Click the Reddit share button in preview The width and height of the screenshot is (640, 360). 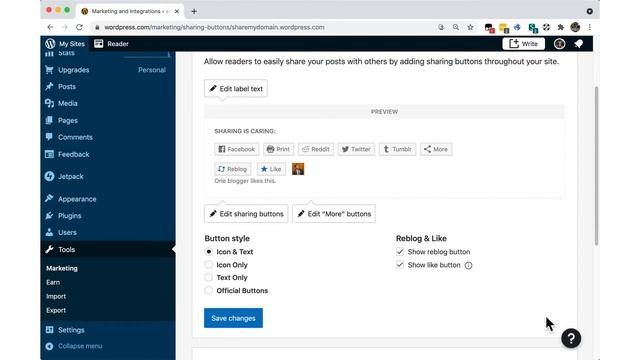[316, 149]
